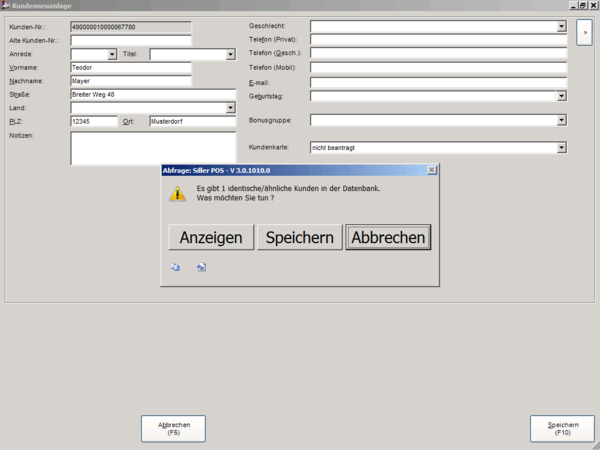The width and height of the screenshot is (600, 450).
Task: Open the Anrede dropdown
Action: pyautogui.click(x=111, y=55)
